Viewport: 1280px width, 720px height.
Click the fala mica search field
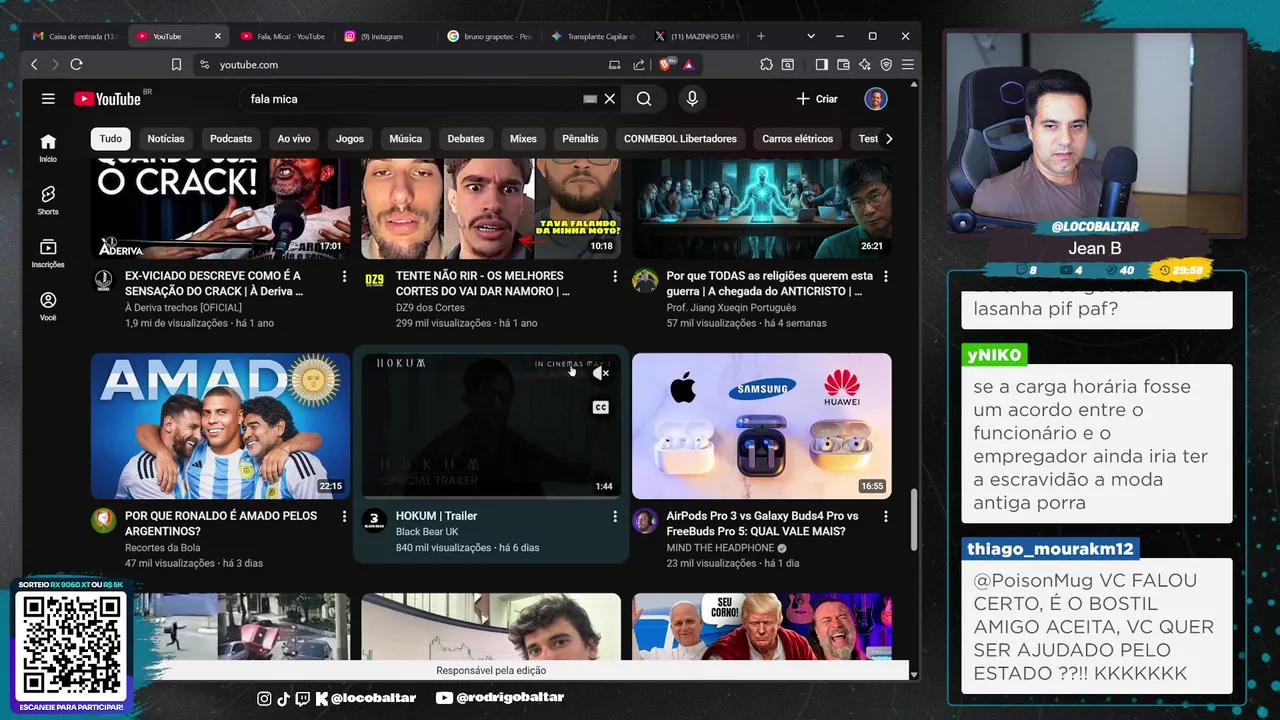click(x=414, y=99)
